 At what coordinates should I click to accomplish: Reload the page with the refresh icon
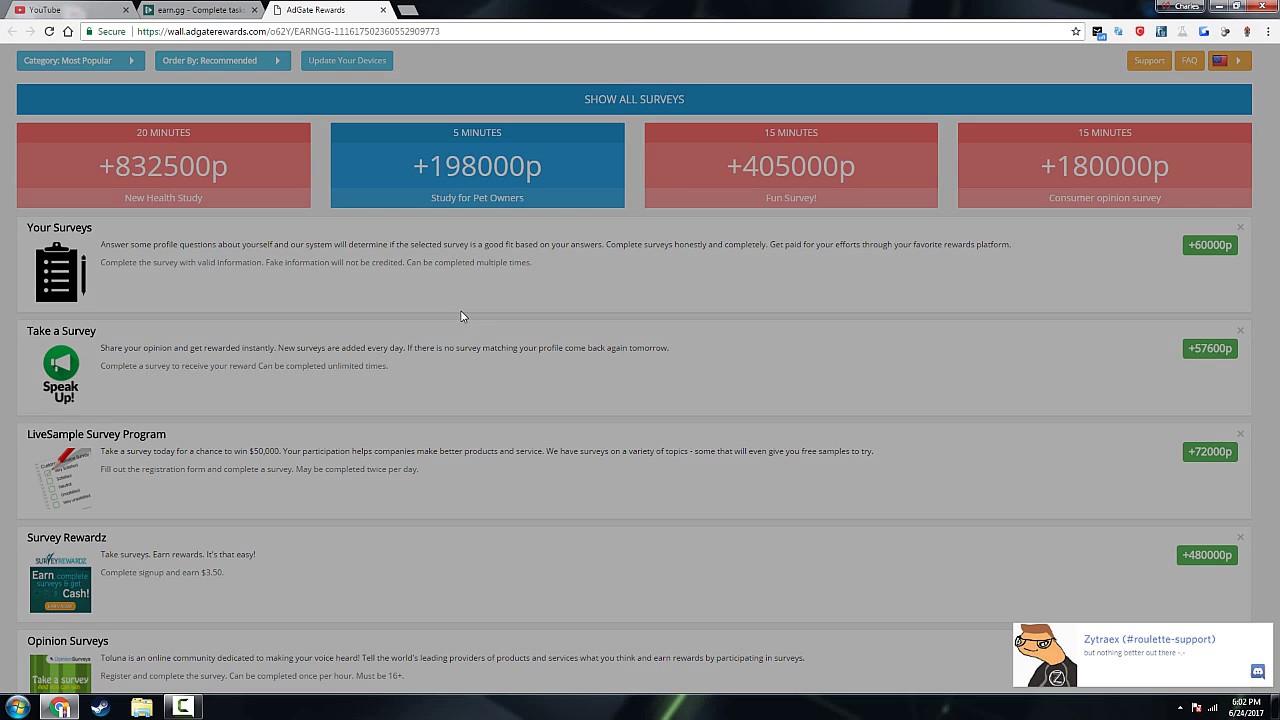pos(49,31)
